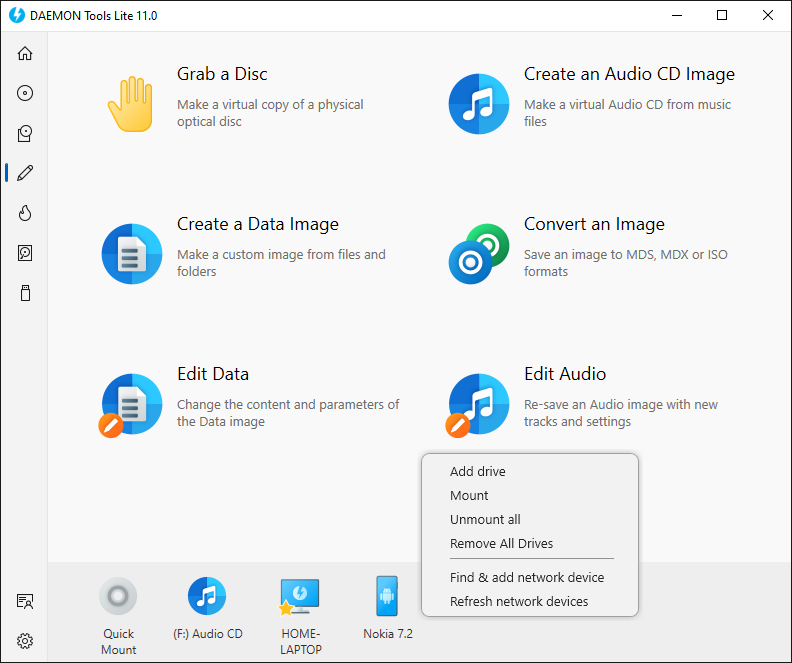Open the image catalog icon in sidebar
The width and height of the screenshot is (792, 663).
(25, 133)
